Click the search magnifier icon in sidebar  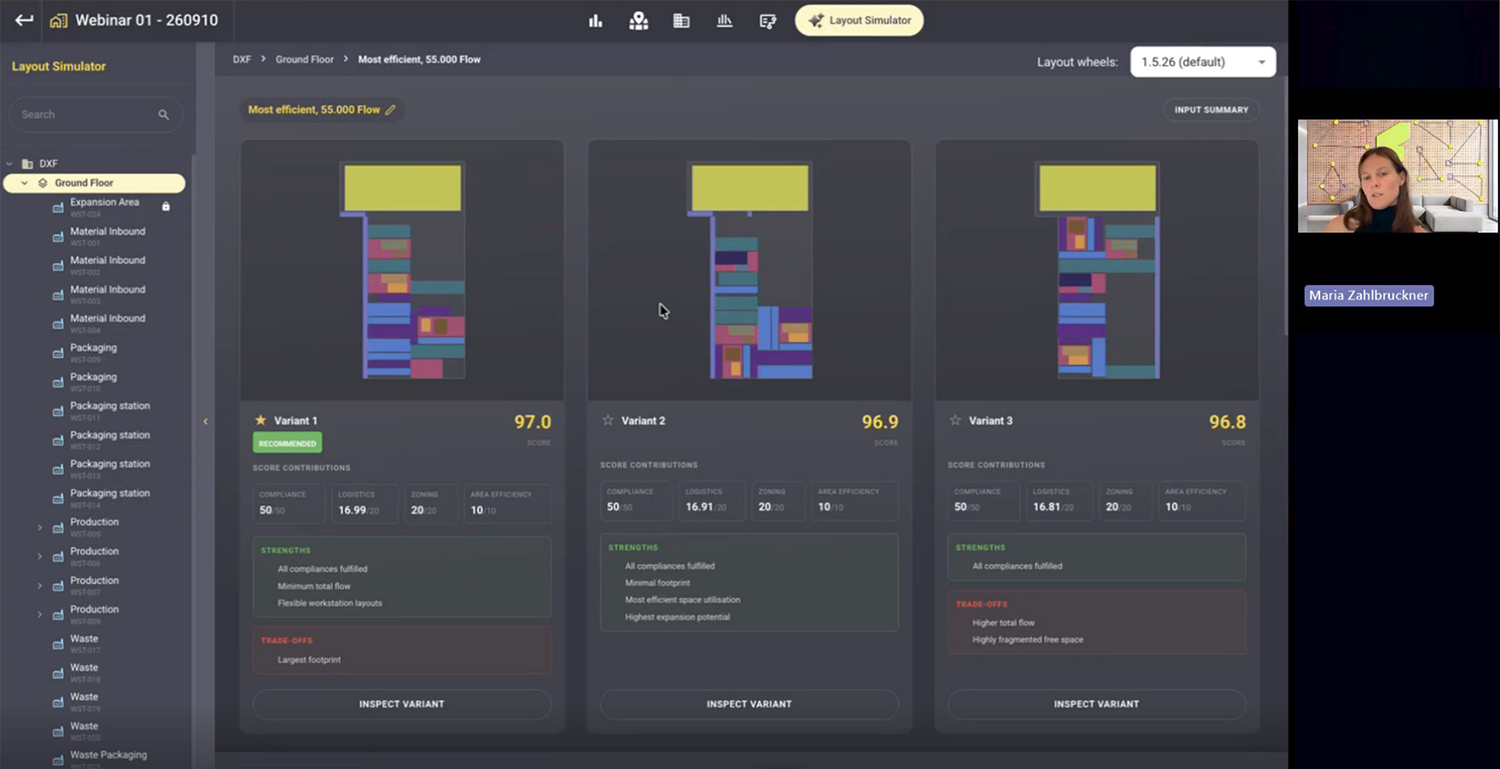[164, 115]
